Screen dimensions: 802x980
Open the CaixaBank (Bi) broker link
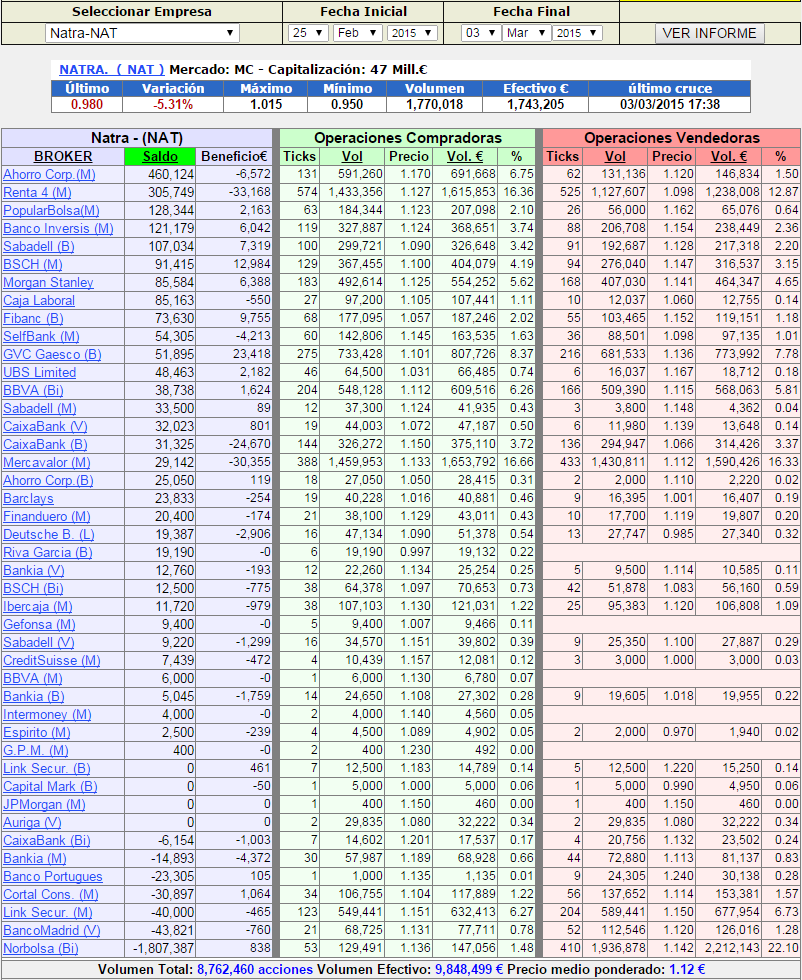[47, 841]
